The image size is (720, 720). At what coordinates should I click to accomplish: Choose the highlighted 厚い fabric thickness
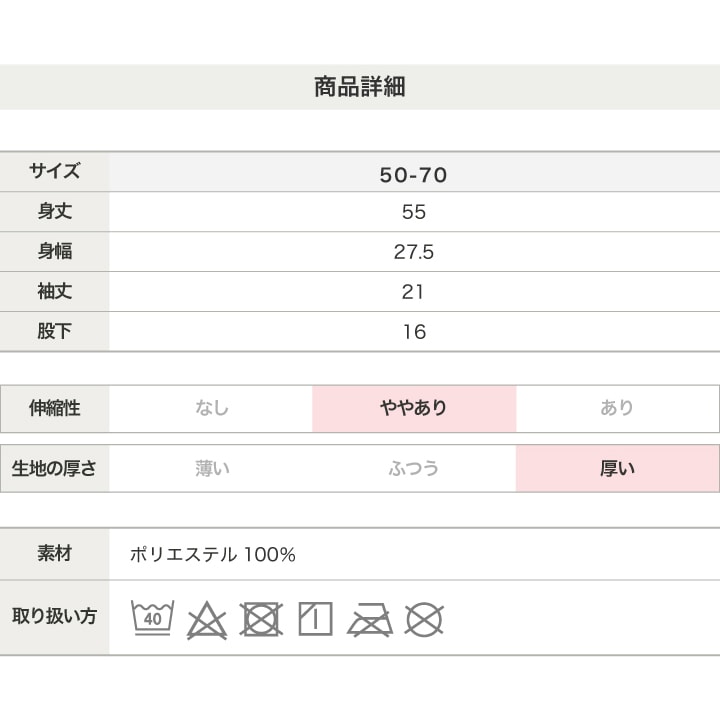(x=617, y=468)
